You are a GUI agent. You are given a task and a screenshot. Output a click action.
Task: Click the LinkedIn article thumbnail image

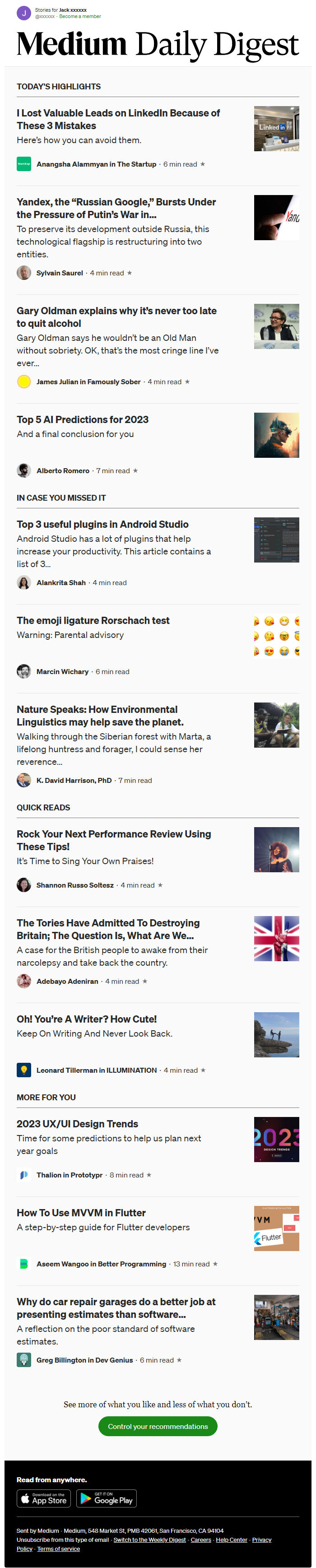pos(276,128)
